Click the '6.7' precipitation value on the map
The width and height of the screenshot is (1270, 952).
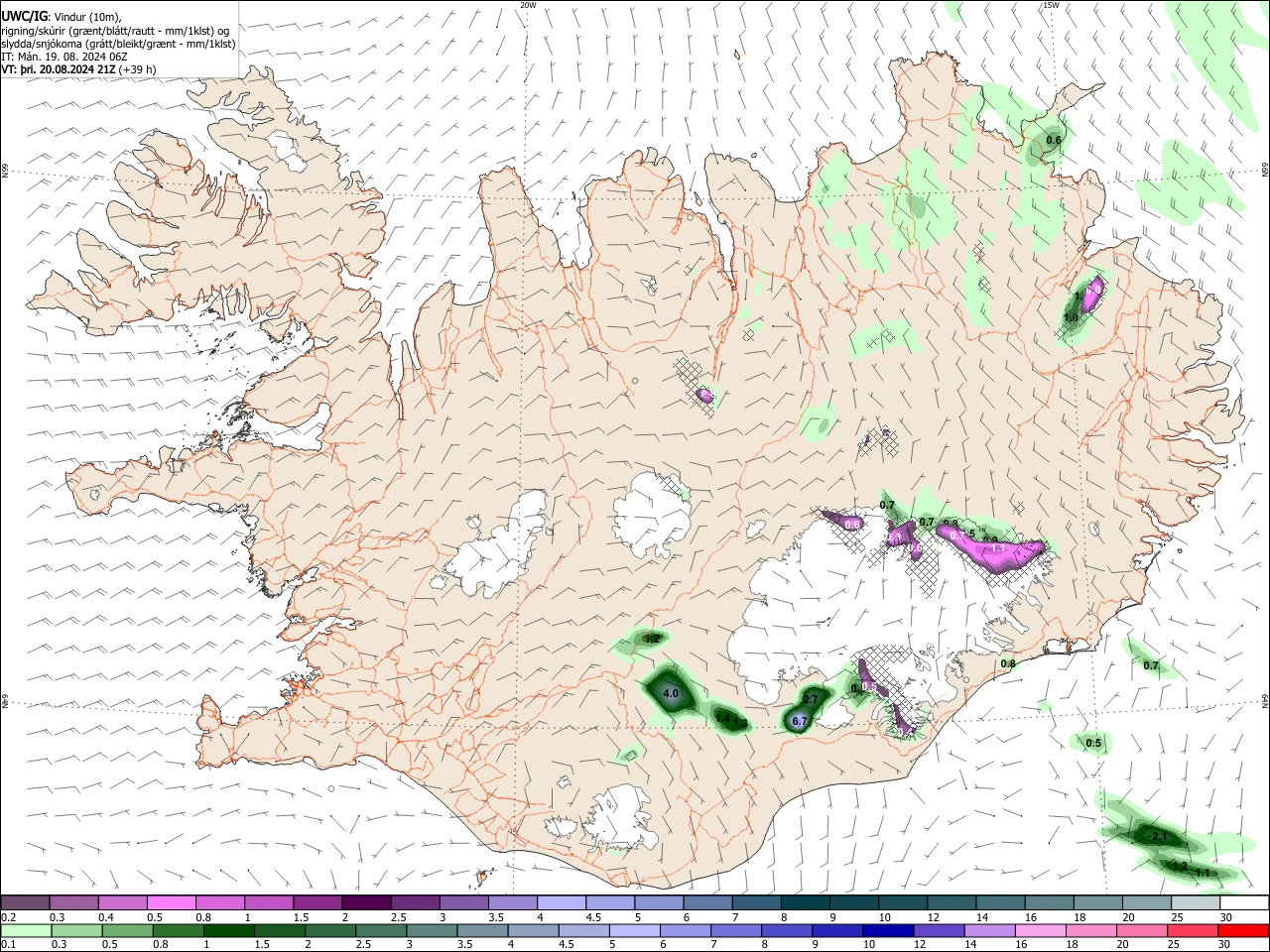pos(801,721)
